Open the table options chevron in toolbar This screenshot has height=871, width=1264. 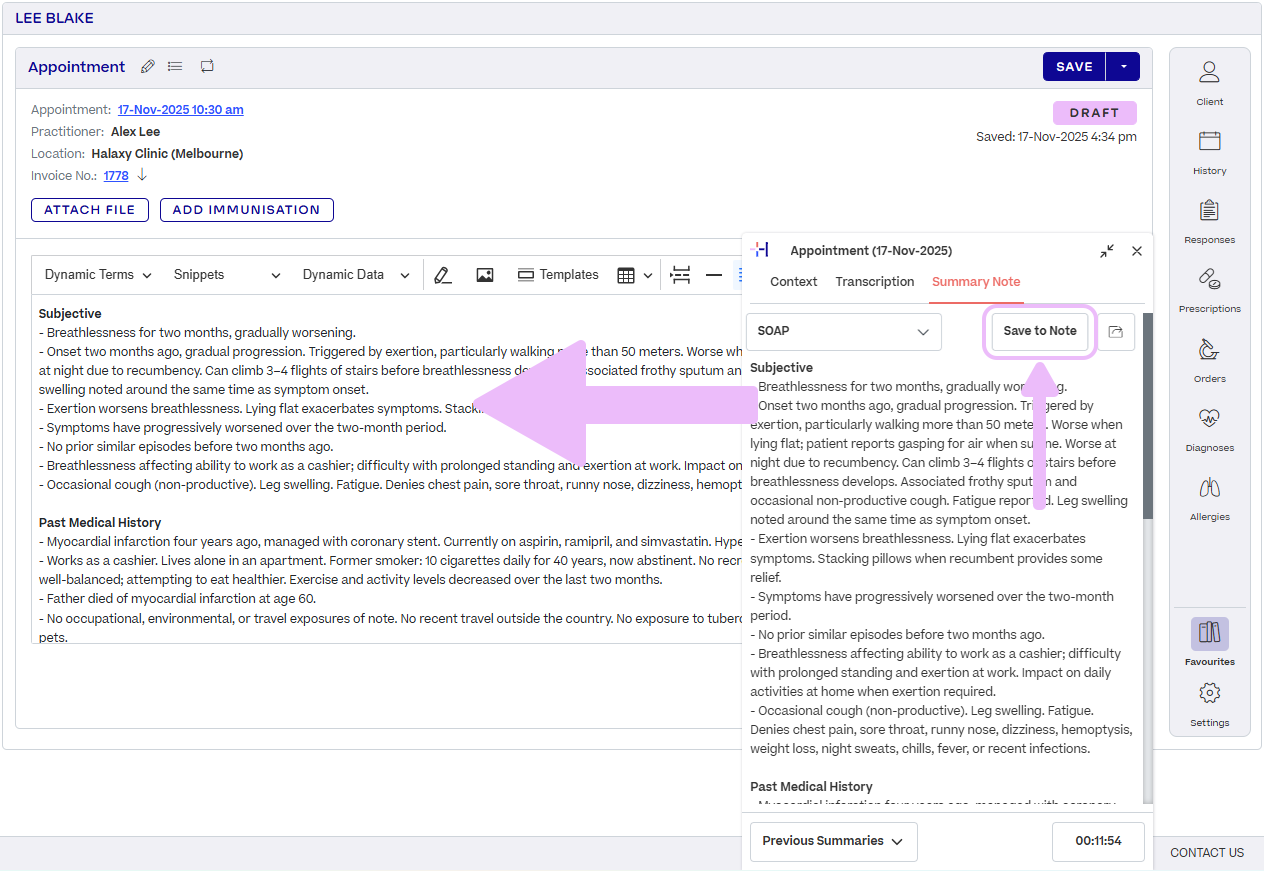(x=648, y=276)
